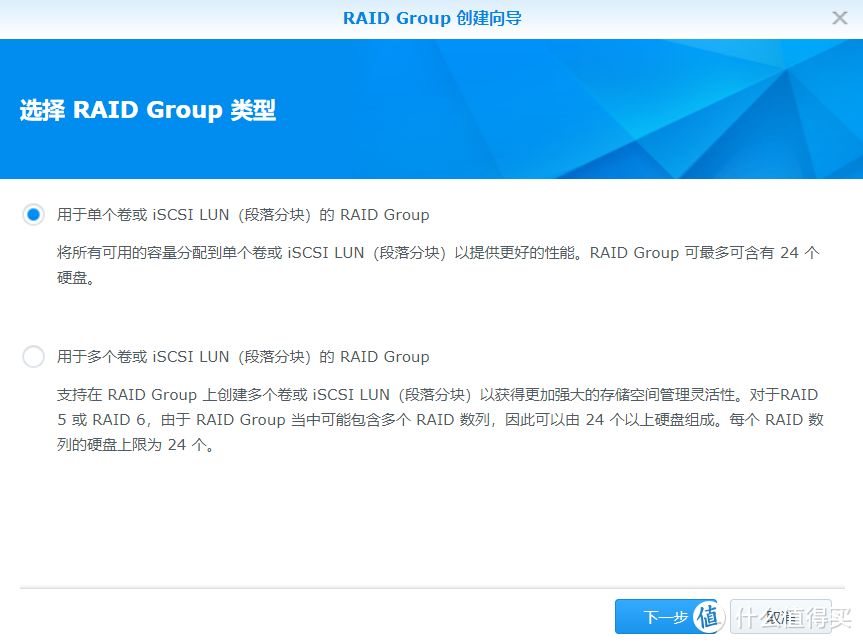The height and width of the screenshot is (644, 863).
Task: Click the blue geometric banner background
Action: (x=600, y=110)
